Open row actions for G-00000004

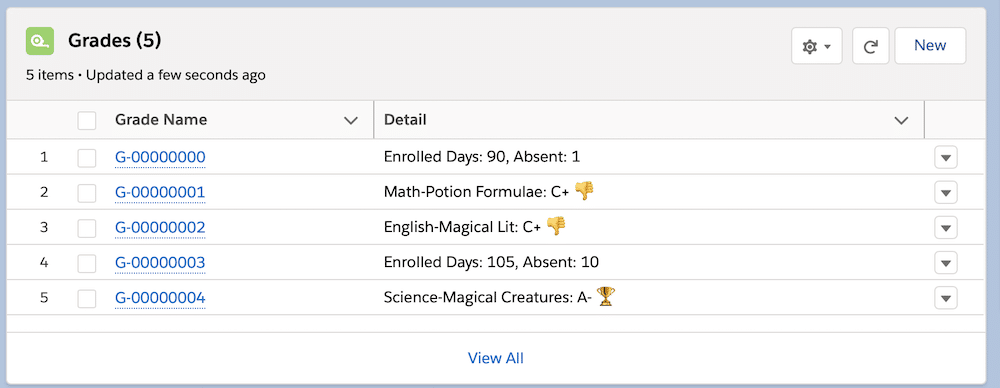946,297
